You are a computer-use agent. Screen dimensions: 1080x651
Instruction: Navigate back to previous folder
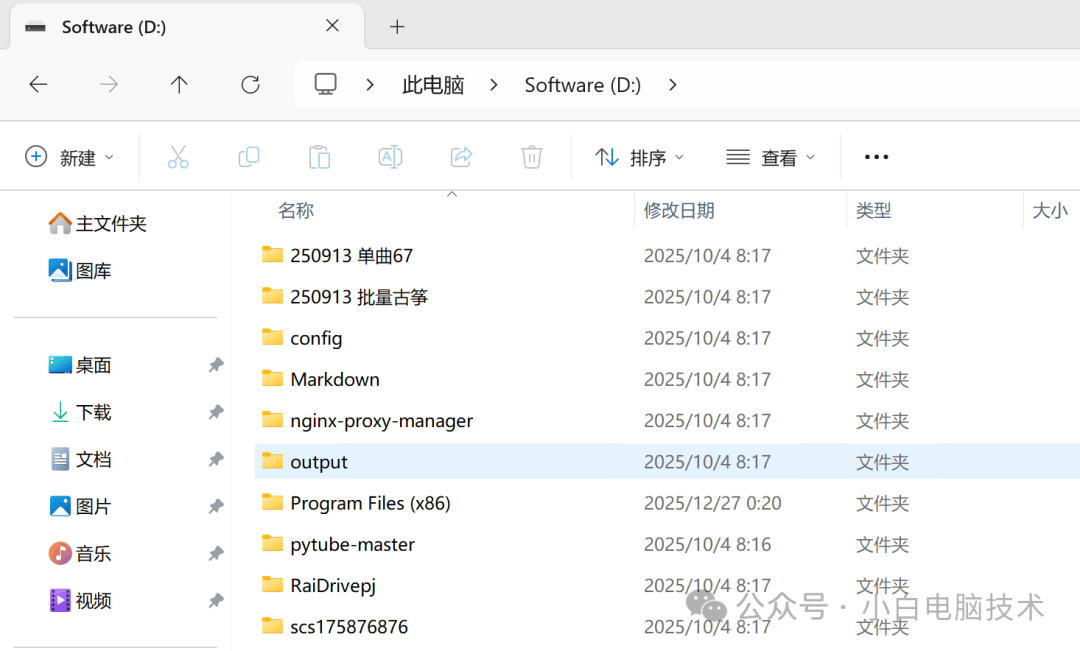(38, 85)
